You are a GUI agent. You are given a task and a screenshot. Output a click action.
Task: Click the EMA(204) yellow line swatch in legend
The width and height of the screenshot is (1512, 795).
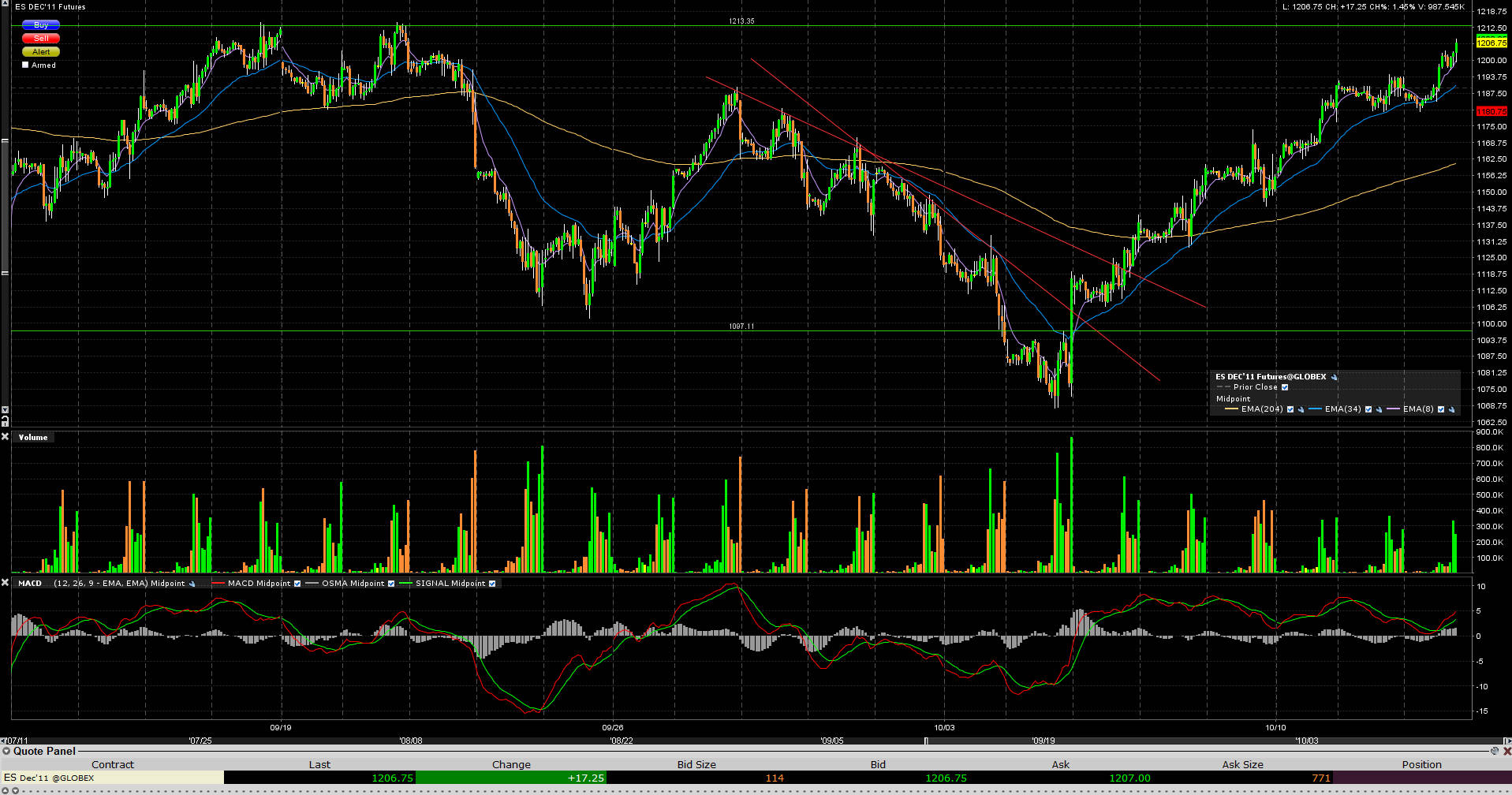(1230, 409)
